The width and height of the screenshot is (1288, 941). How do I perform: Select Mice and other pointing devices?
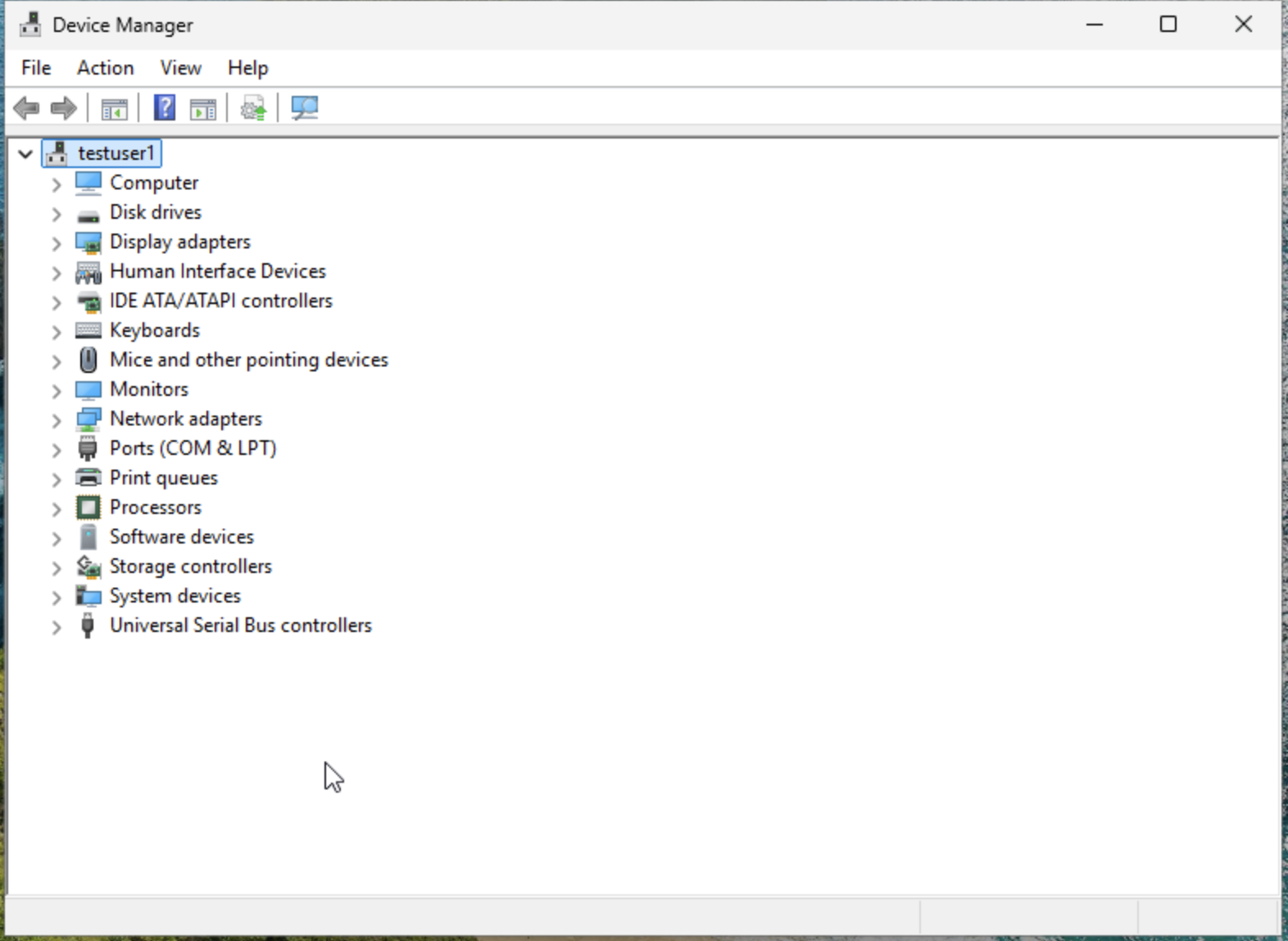[248, 360]
